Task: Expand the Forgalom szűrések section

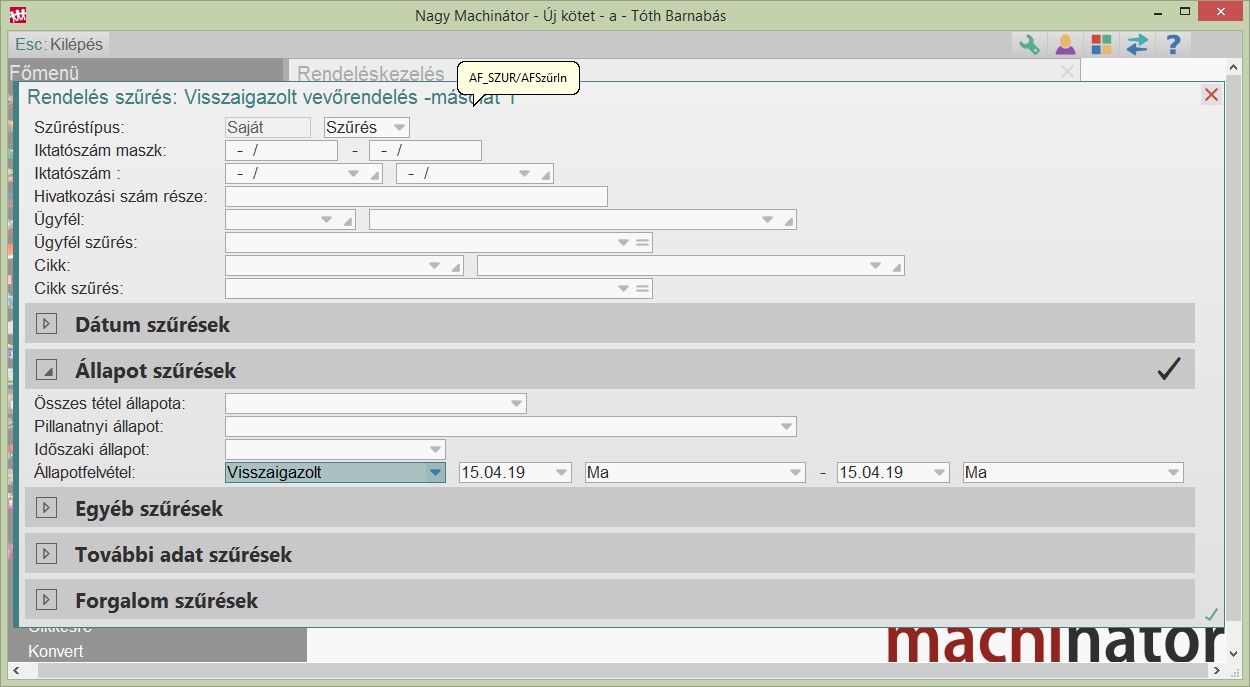Action: (46, 600)
